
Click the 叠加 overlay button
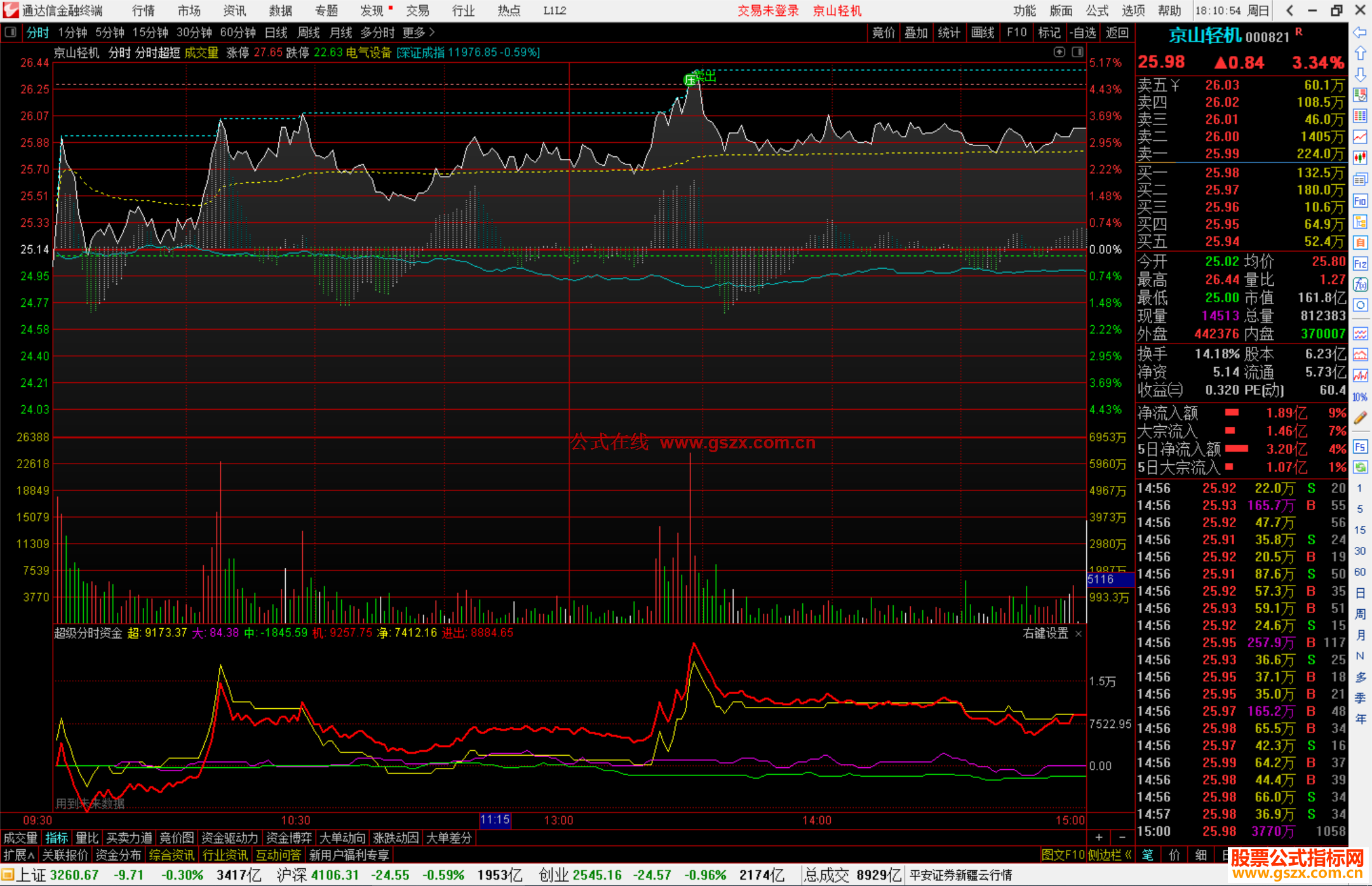click(916, 32)
